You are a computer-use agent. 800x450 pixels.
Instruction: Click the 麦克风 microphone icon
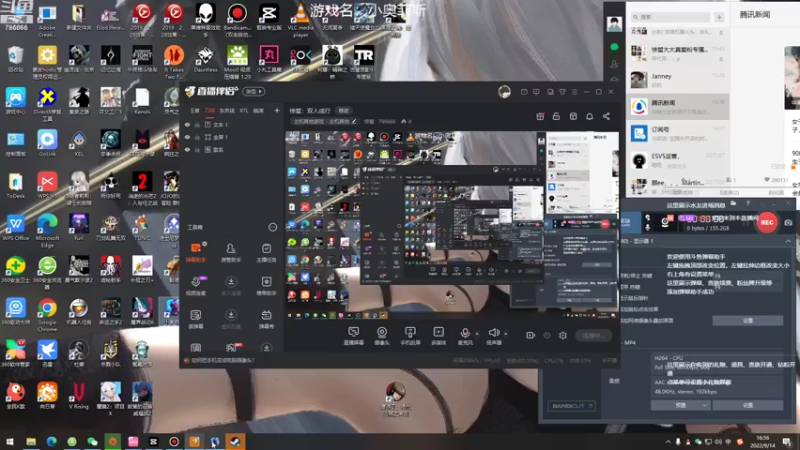[465, 336]
